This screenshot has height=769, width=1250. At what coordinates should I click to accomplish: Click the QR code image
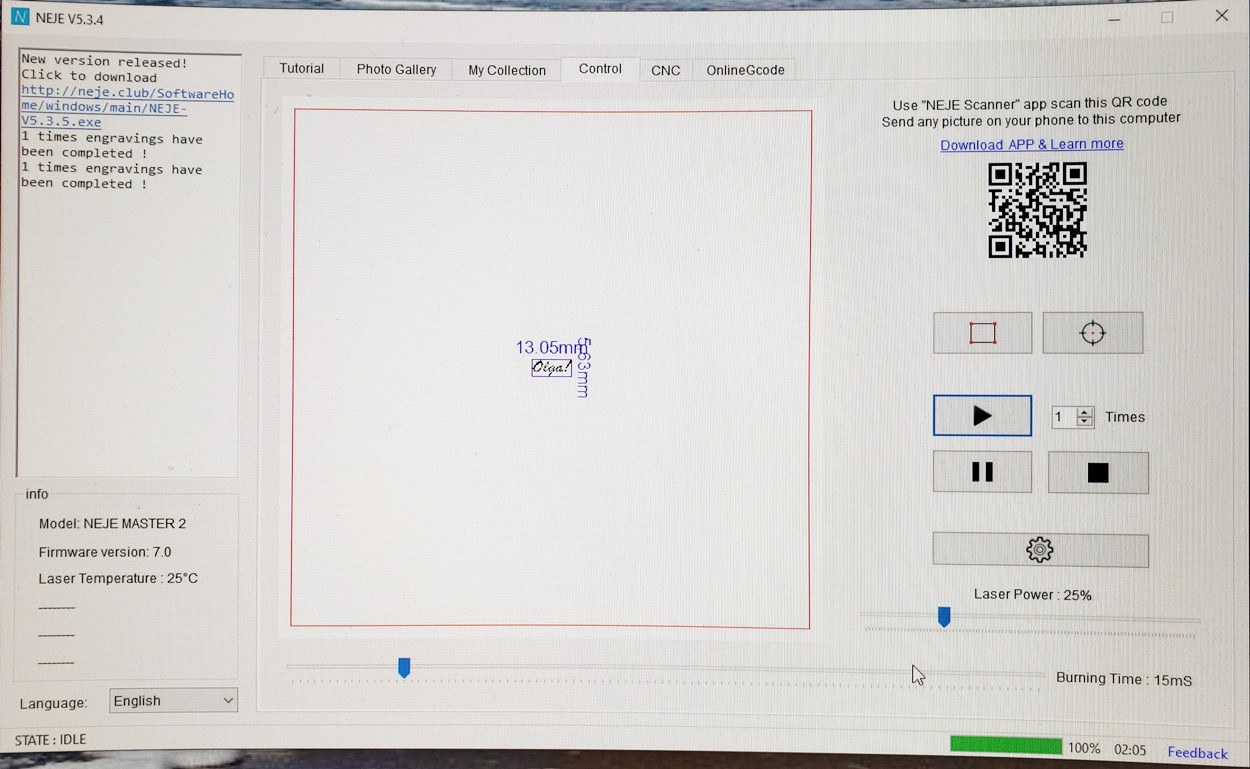coord(1037,210)
